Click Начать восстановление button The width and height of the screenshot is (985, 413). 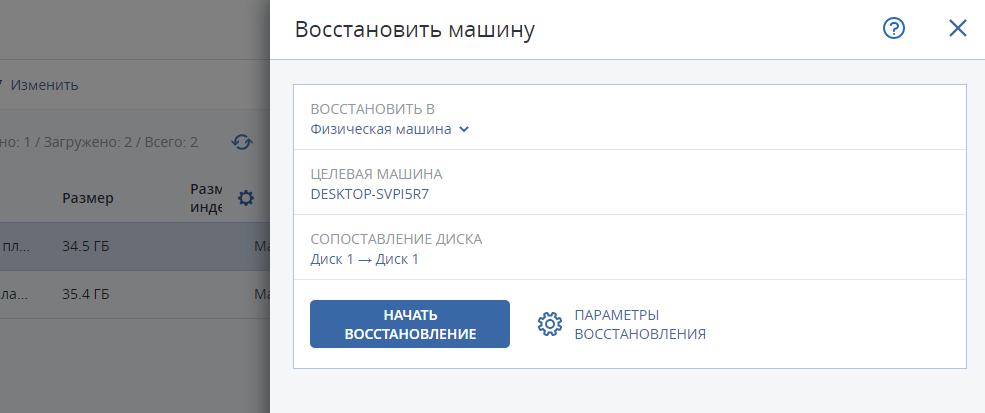[x=410, y=324]
